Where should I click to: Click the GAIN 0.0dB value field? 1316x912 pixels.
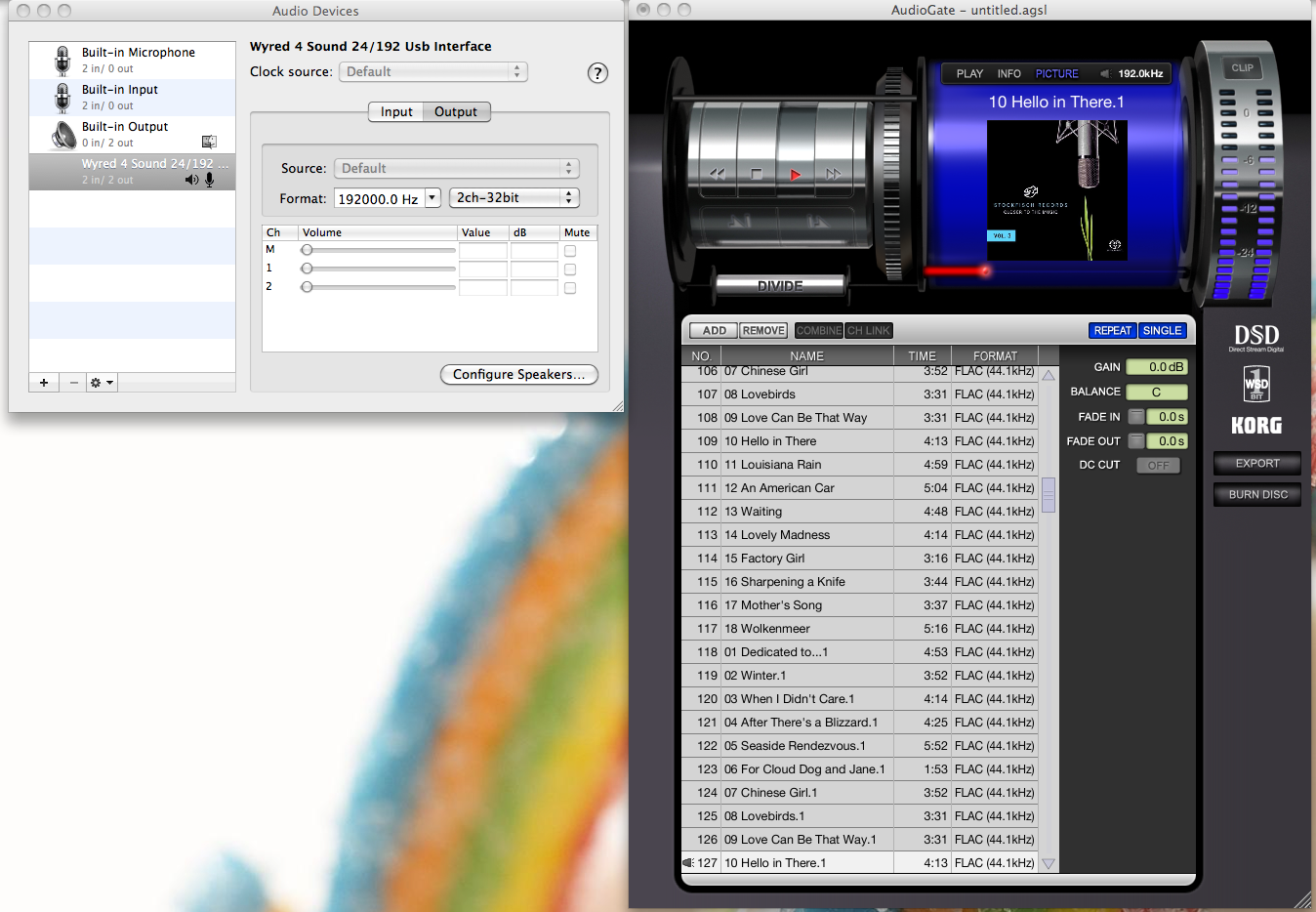click(1157, 367)
